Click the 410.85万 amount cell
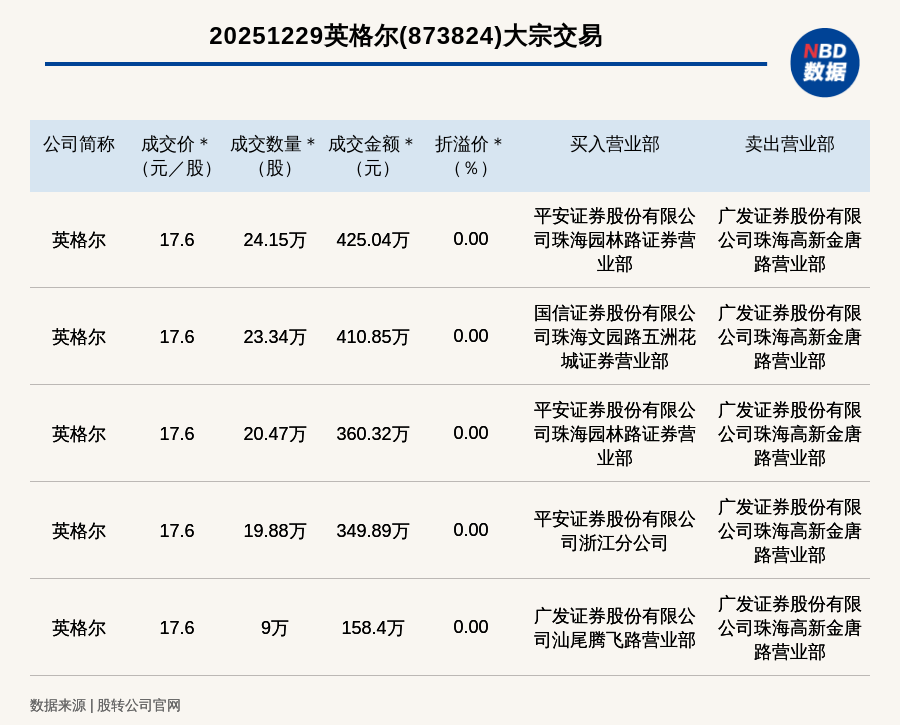Viewport: 900px width, 725px height. click(x=372, y=337)
